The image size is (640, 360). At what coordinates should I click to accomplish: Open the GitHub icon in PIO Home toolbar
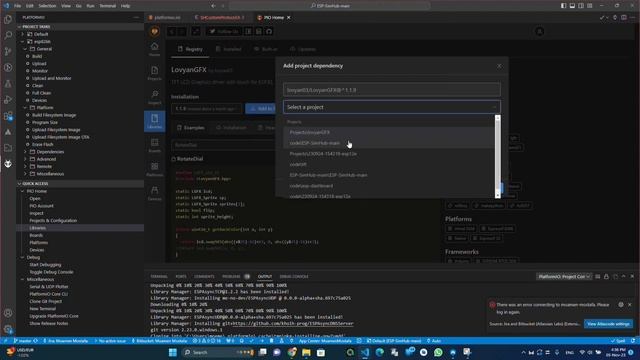[x=269, y=31]
